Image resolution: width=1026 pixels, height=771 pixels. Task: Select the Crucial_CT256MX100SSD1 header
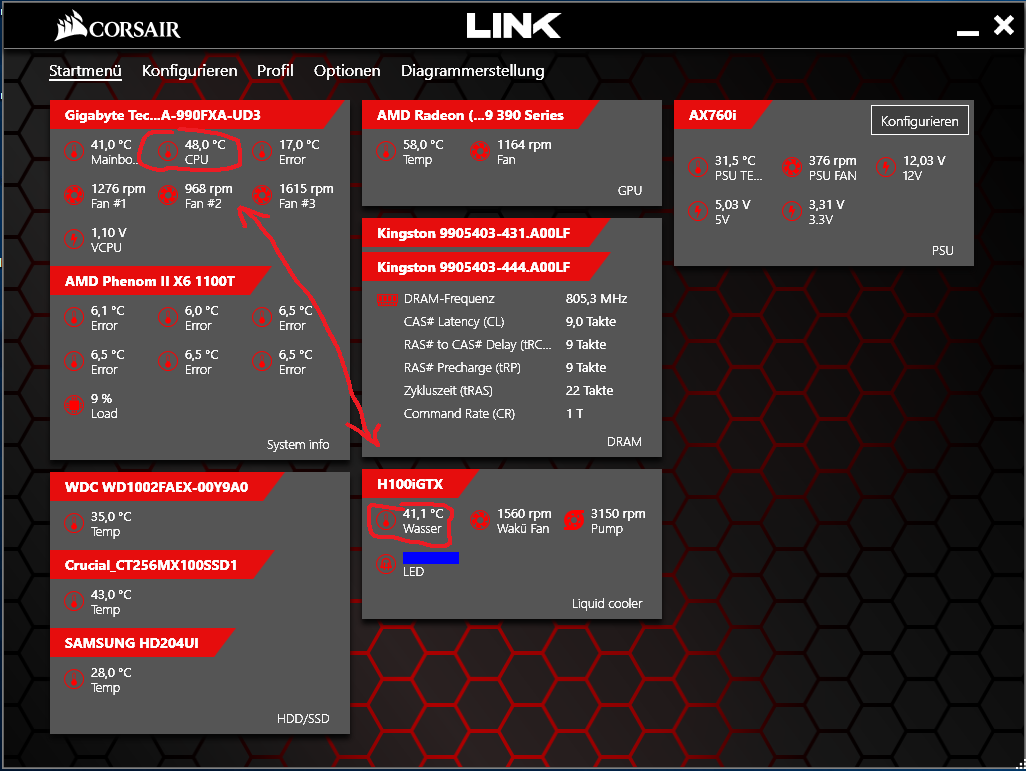coord(162,565)
